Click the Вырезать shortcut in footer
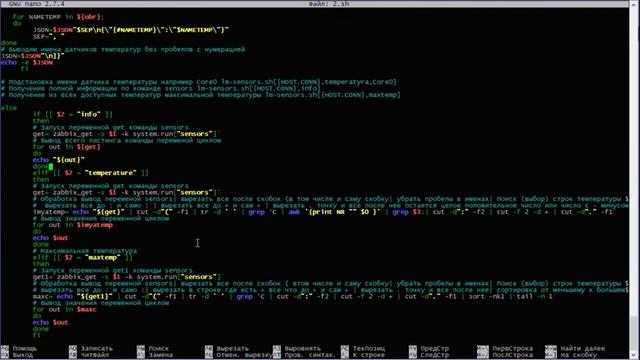 227,349
